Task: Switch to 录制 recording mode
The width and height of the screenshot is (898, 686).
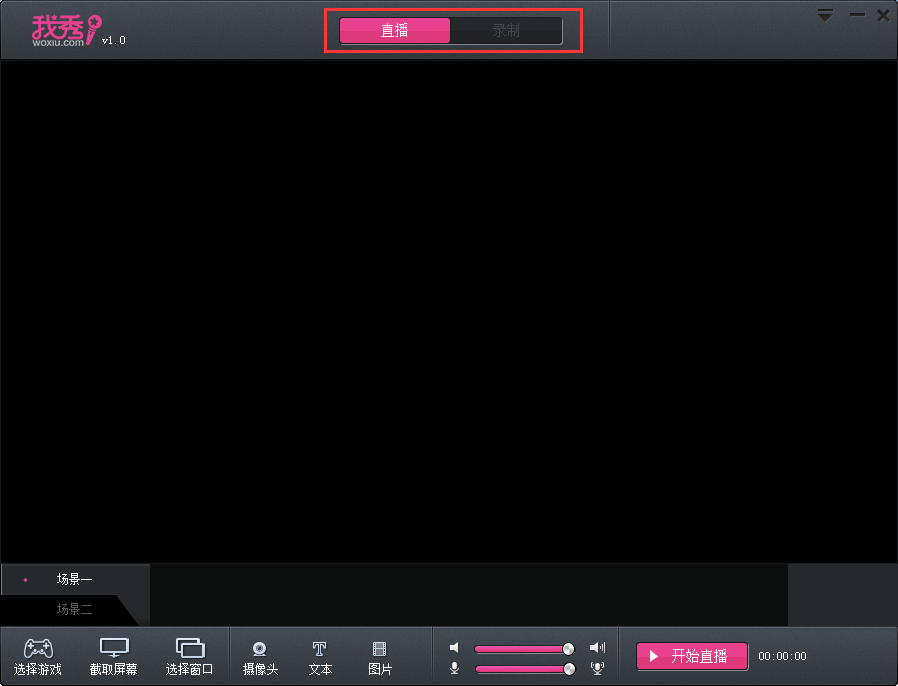Action: click(x=506, y=31)
